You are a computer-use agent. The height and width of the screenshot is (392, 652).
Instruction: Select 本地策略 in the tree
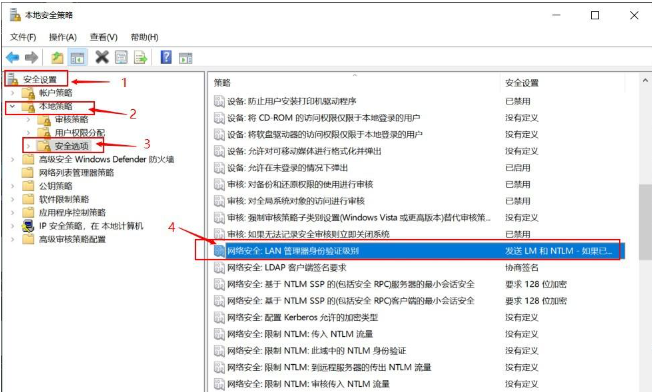(55, 106)
